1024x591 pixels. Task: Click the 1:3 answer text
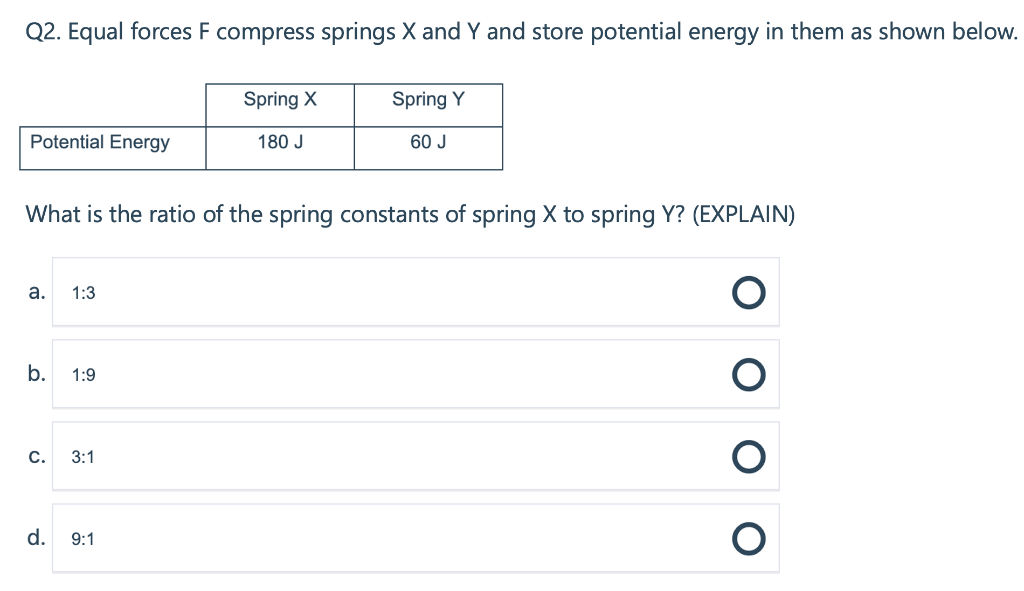click(x=84, y=293)
